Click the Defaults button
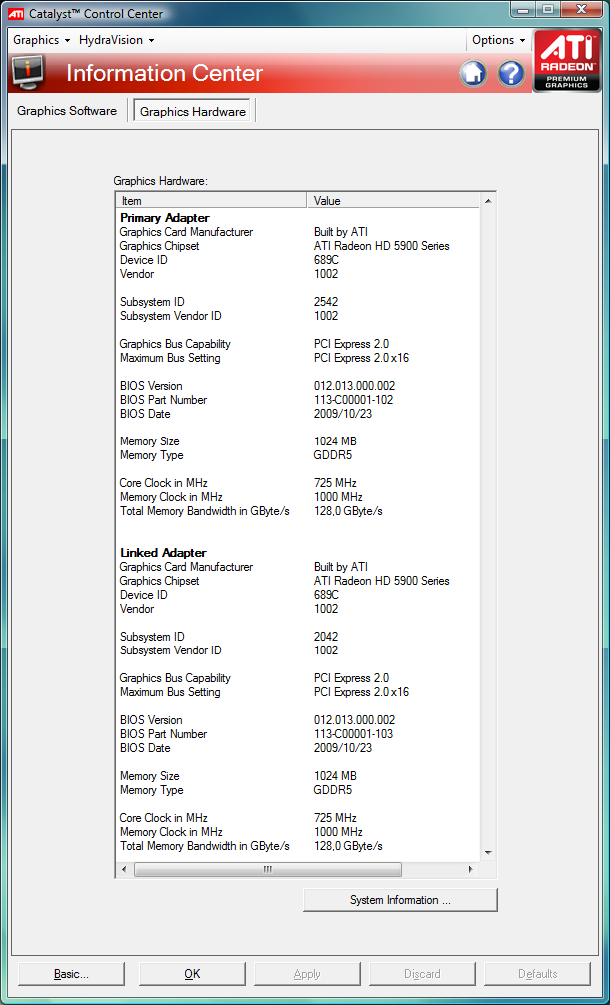Image resolution: width=610 pixels, height=1005 pixels. 537,974
